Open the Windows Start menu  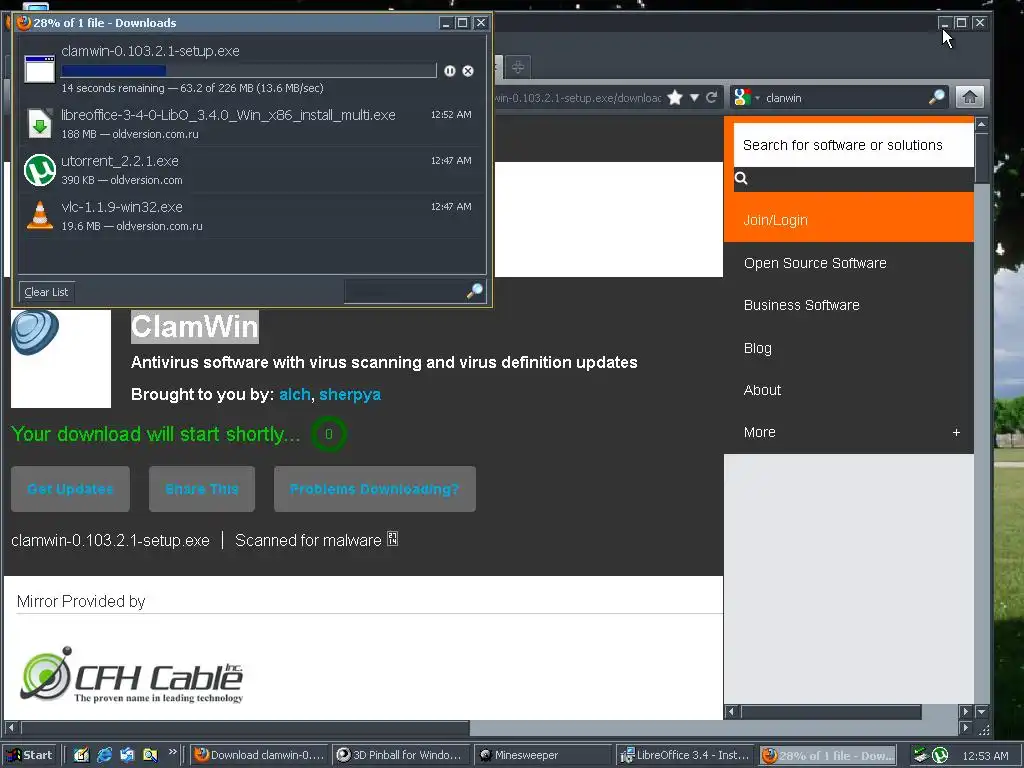coord(30,755)
